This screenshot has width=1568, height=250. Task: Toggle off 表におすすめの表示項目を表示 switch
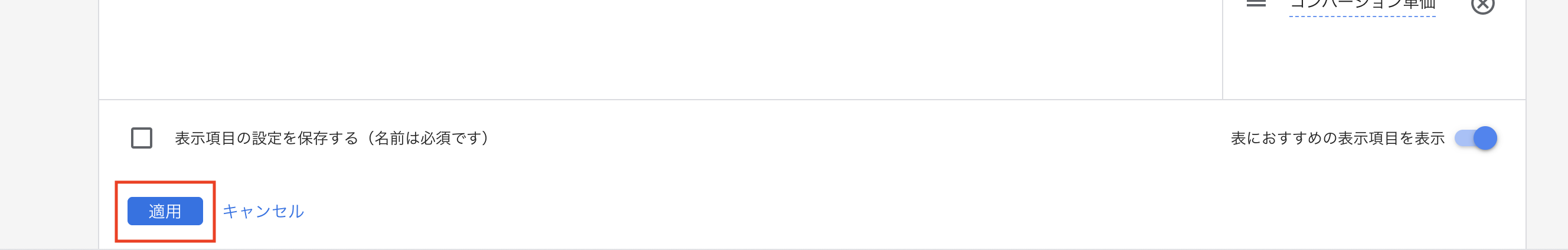[x=1475, y=138]
